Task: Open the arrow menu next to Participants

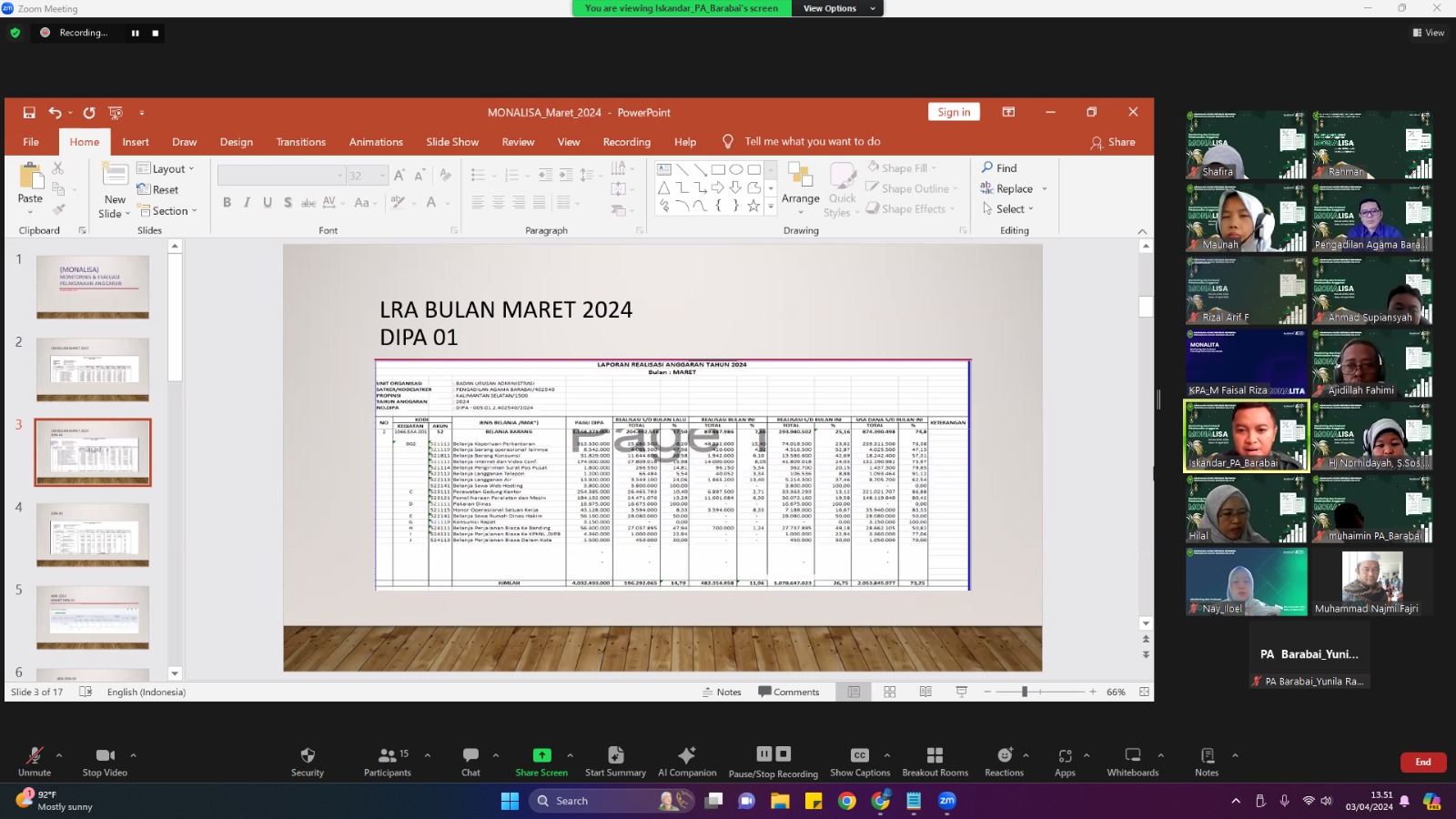Action: point(428,755)
